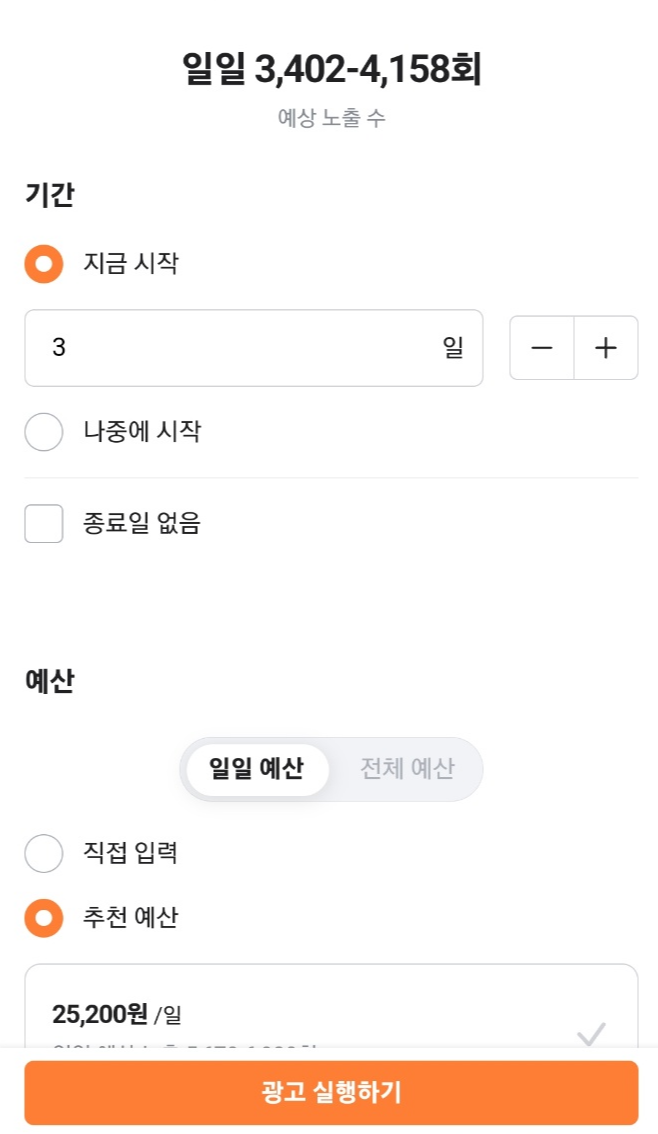Click the 지금 시작 label text

coord(131,264)
